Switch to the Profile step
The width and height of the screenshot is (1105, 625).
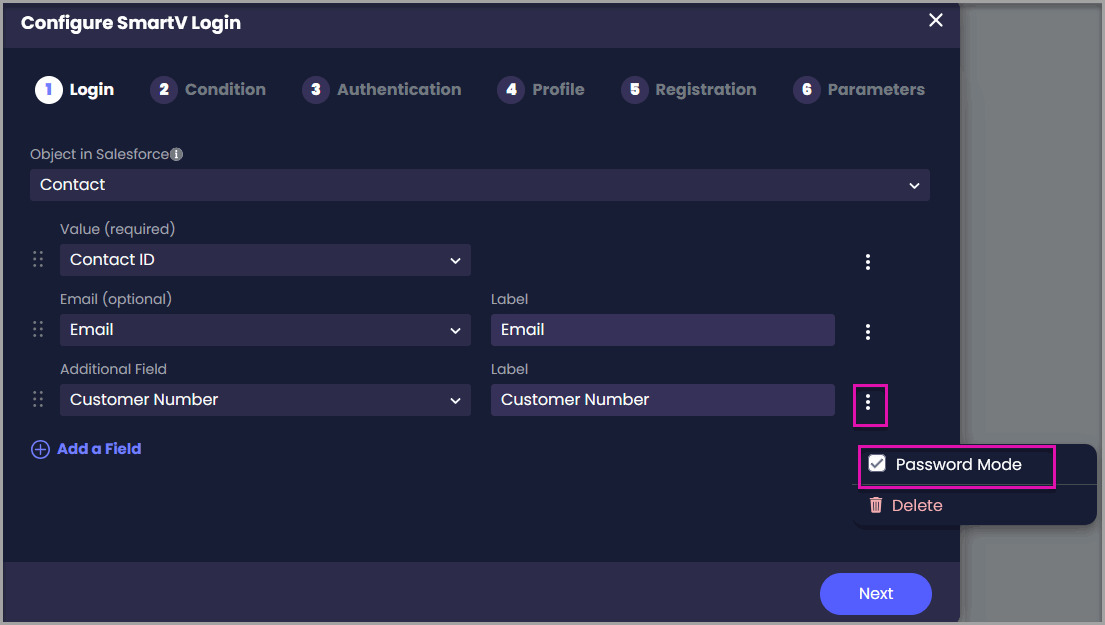click(x=541, y=89)
